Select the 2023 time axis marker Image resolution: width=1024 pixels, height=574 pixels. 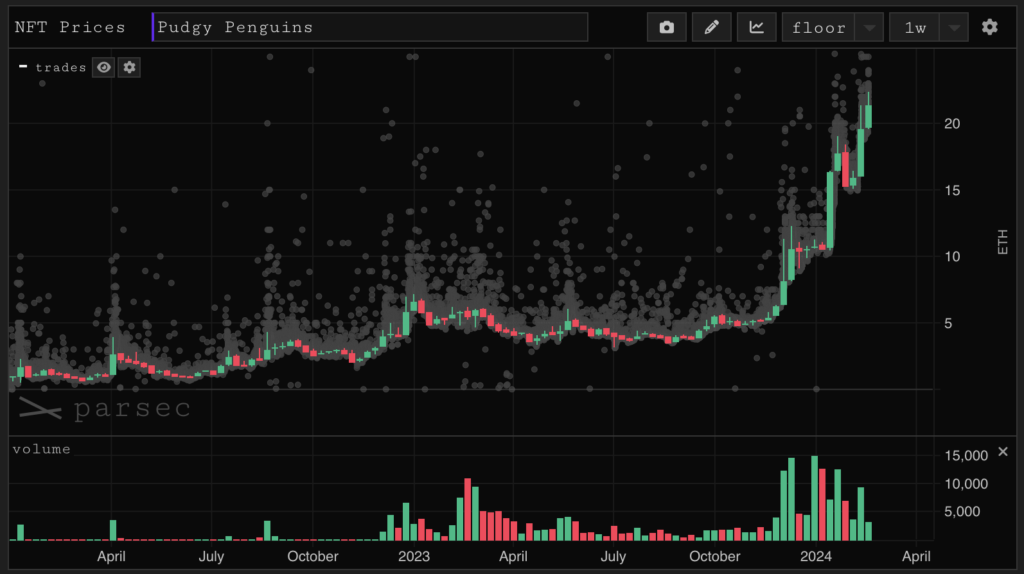pyautogui.click(x=414, y=556)
